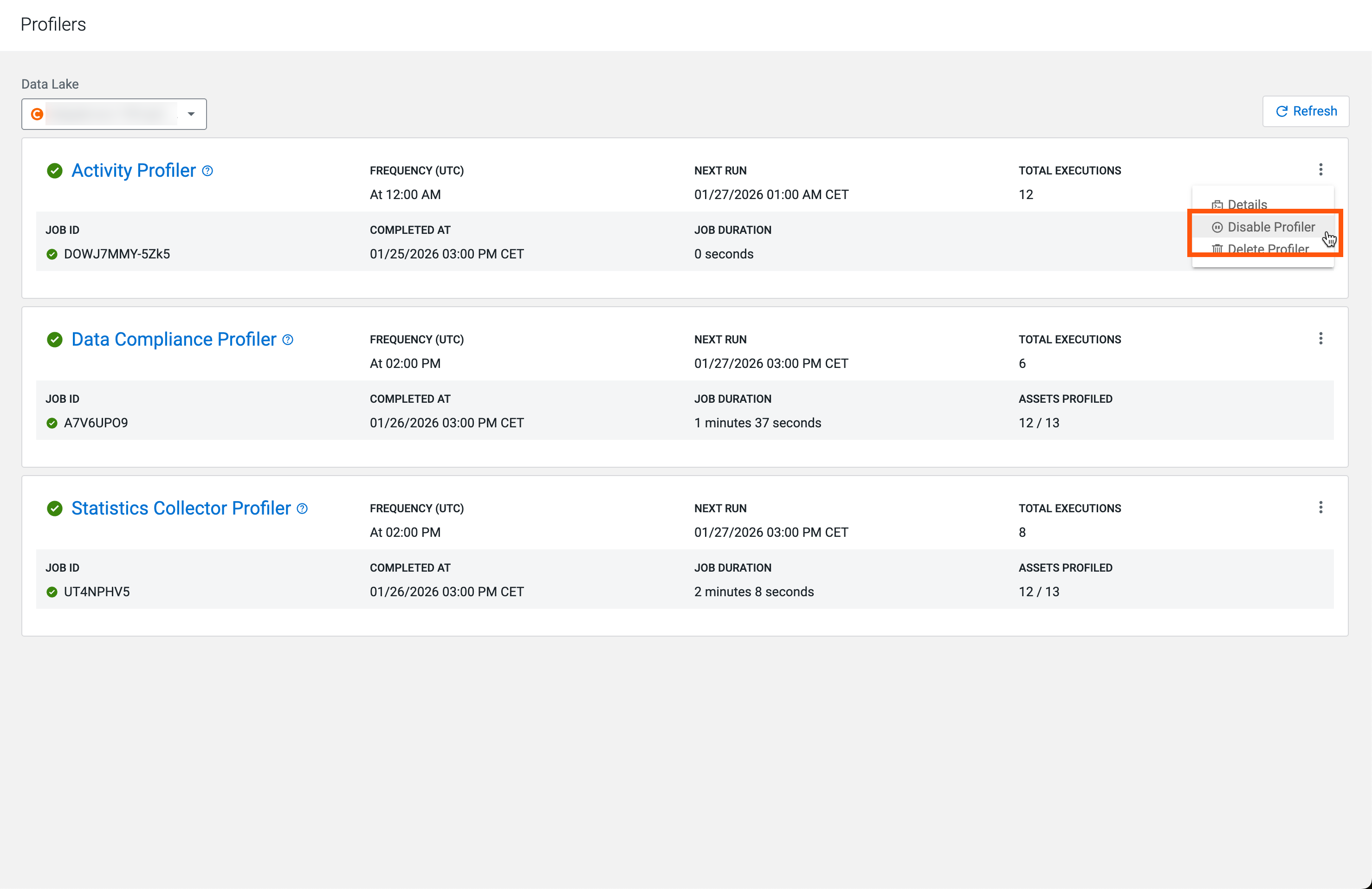Viewport: 1372px width, 889px height.
Task: Open Statistics Collector Profiler options menu
Action: [x=1320, y=507]
